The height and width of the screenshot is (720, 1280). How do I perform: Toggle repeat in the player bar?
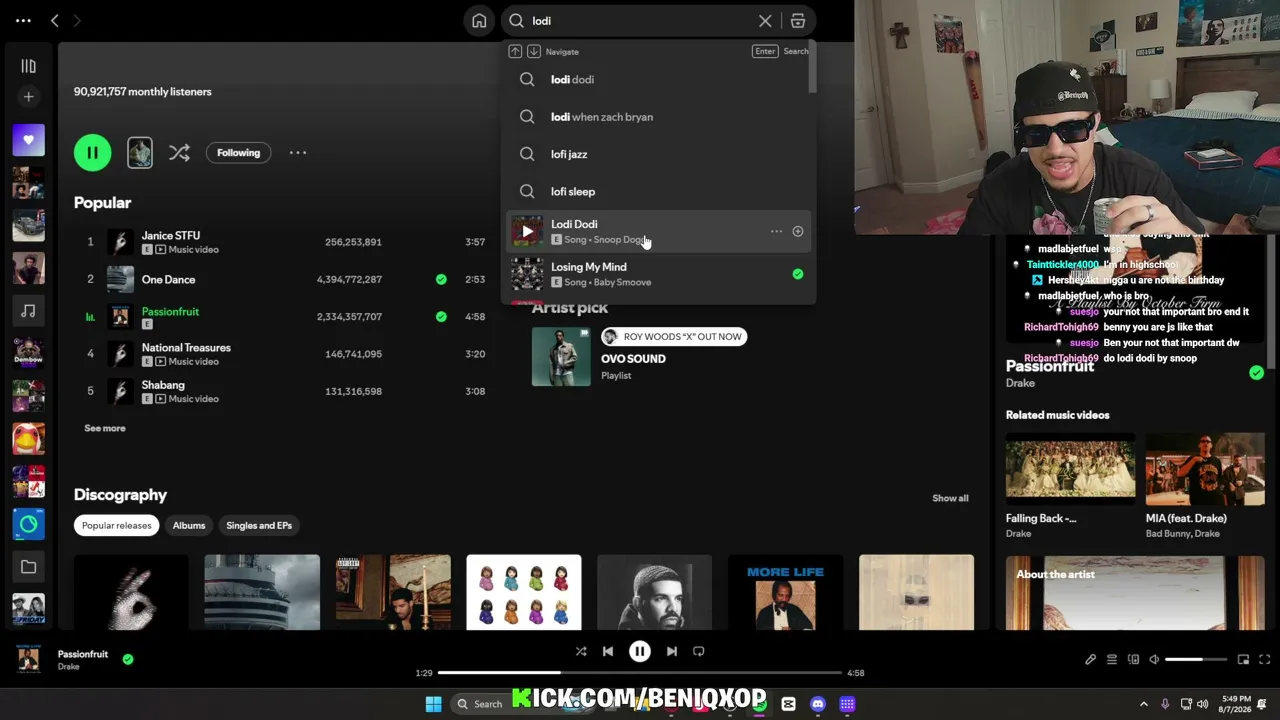tap(699, 651)
